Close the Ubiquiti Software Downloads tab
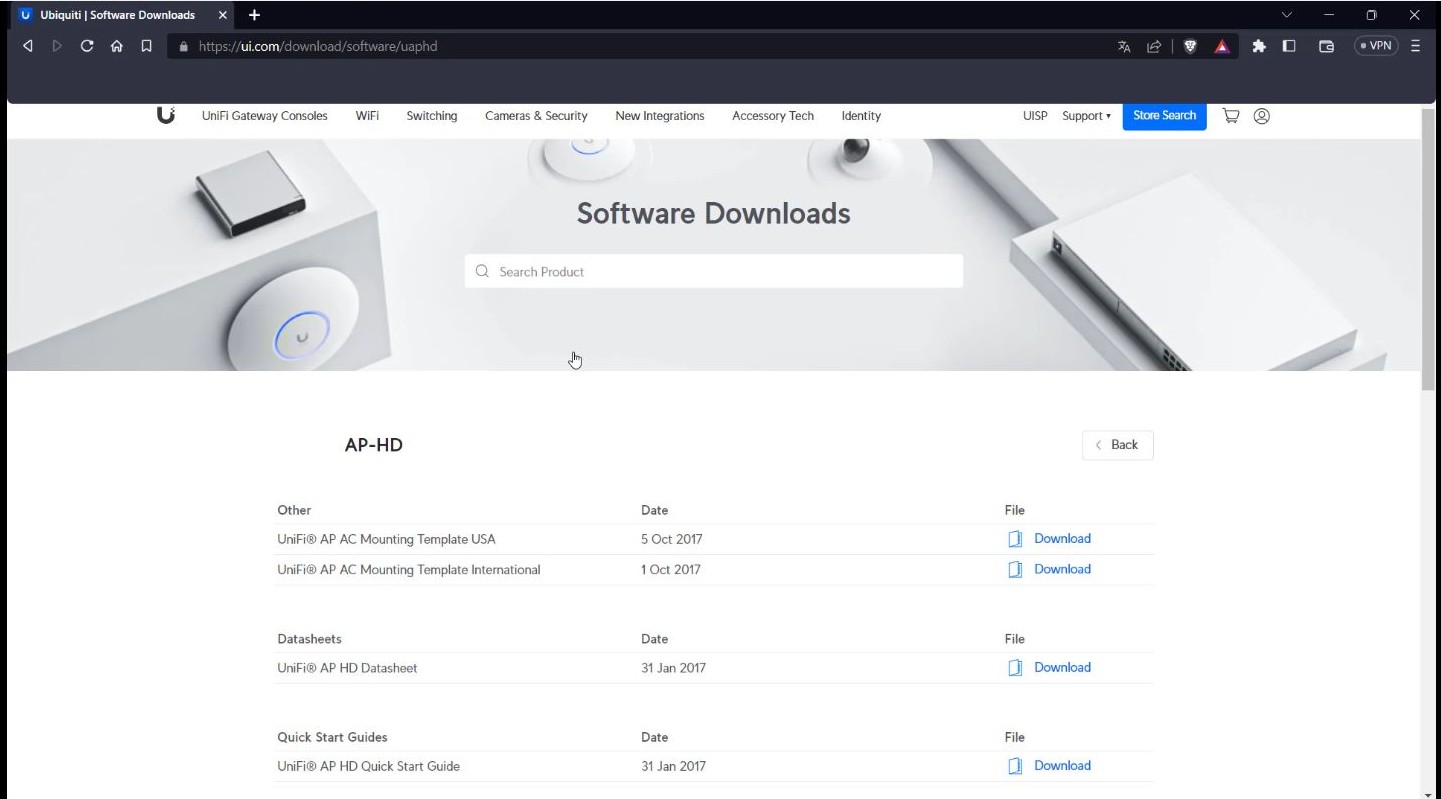 point(223,15)
